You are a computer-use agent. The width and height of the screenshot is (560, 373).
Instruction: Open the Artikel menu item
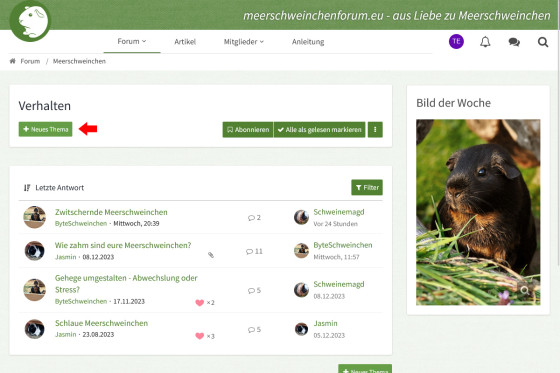pos(185,42)
